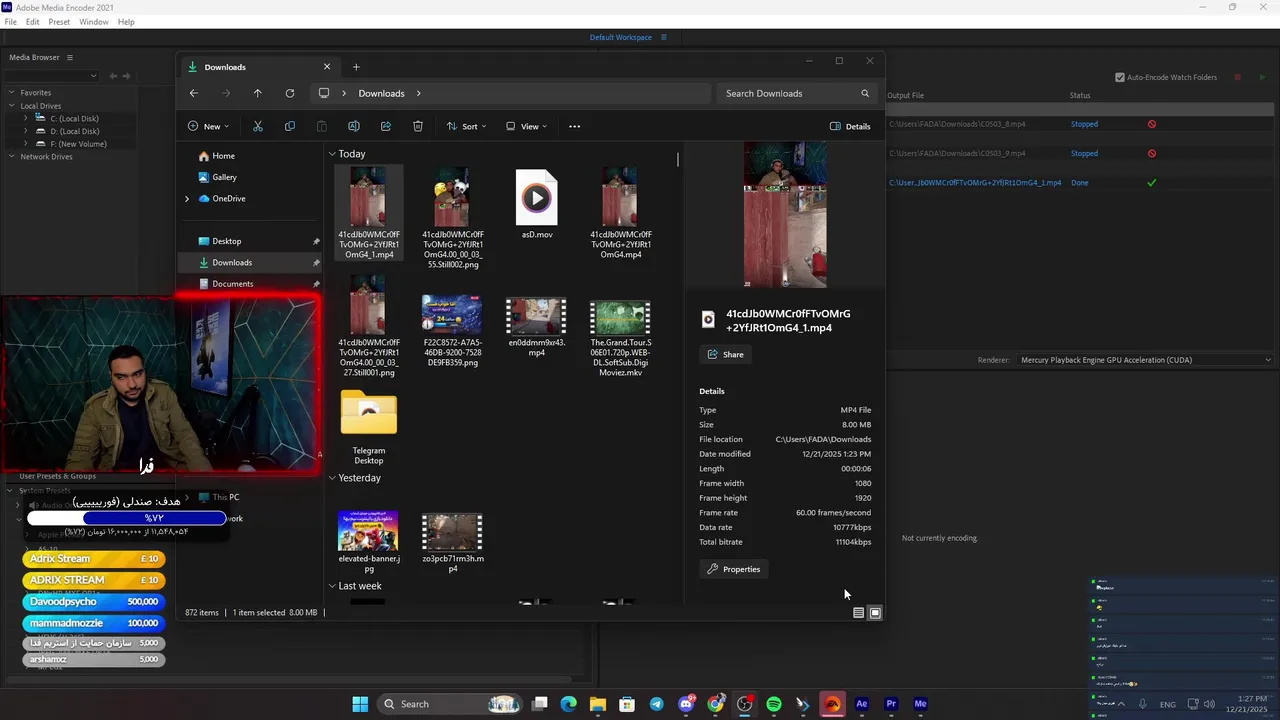The height and width of the screenshot is (720, 1280).
Task: Go up one folder level in Explorer
Action: coord(258,93)
